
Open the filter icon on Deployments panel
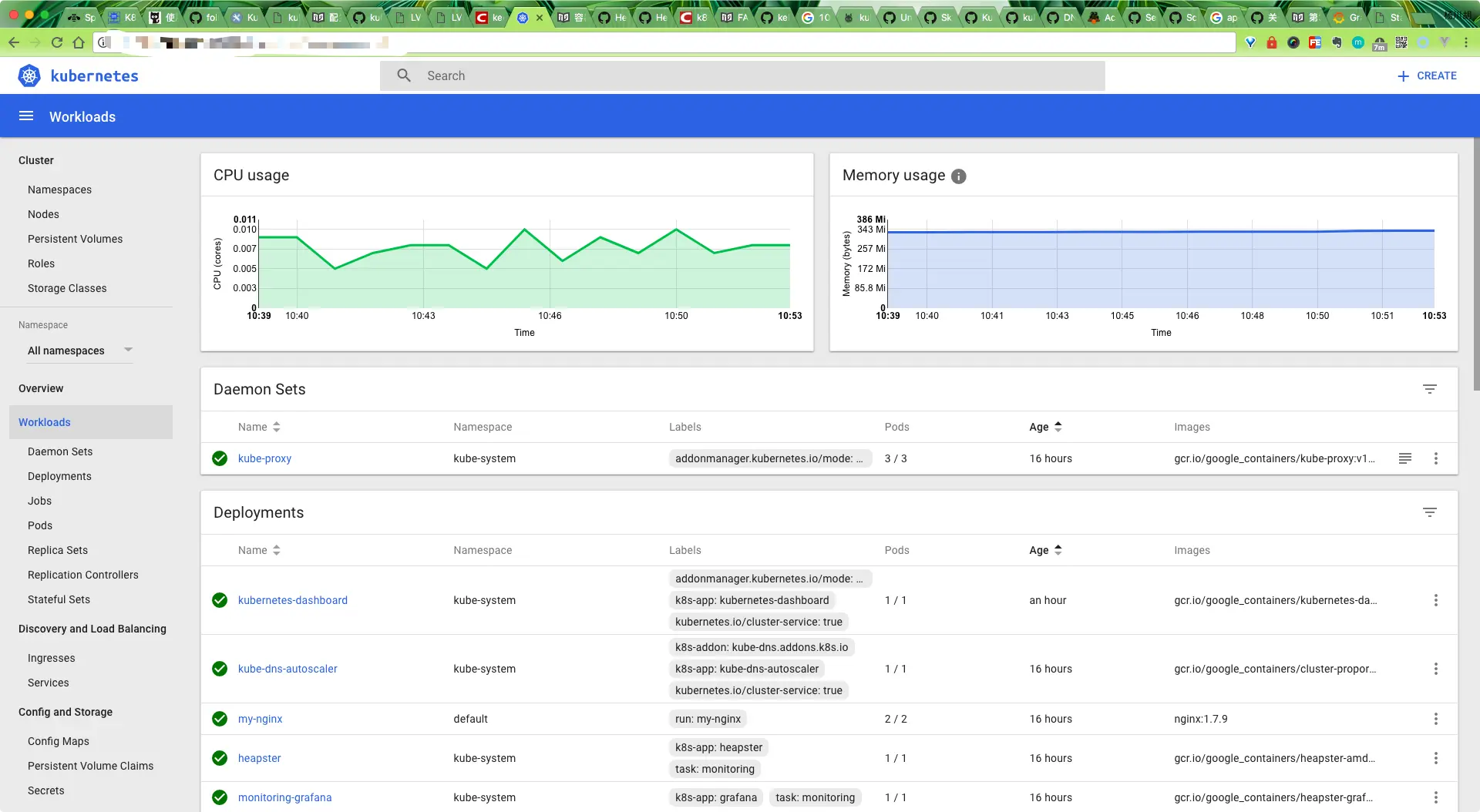[x=1431, y=512]
